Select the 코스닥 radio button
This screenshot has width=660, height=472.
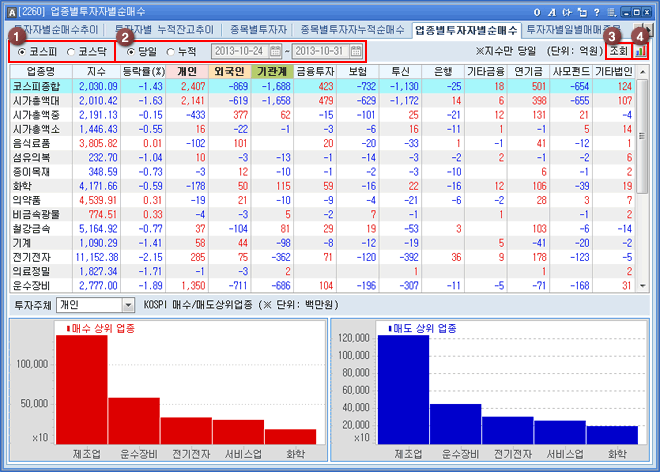(x=70, y=51)
